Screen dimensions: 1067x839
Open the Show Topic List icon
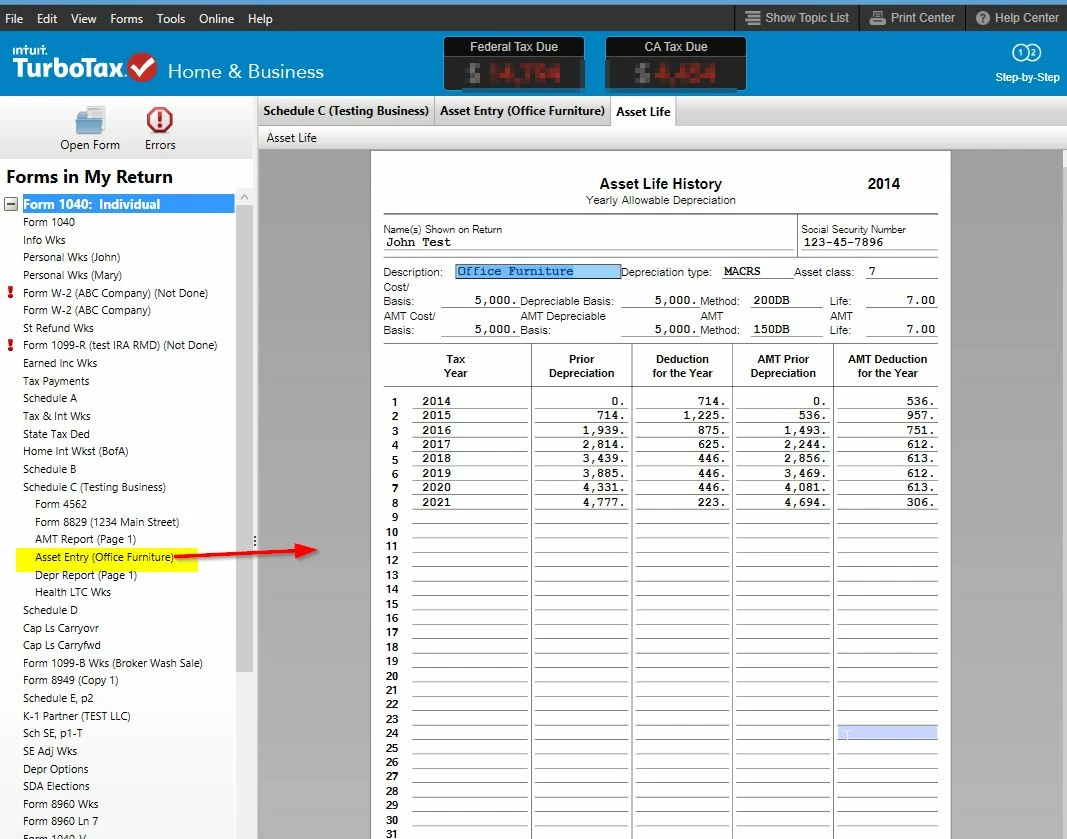752,18
